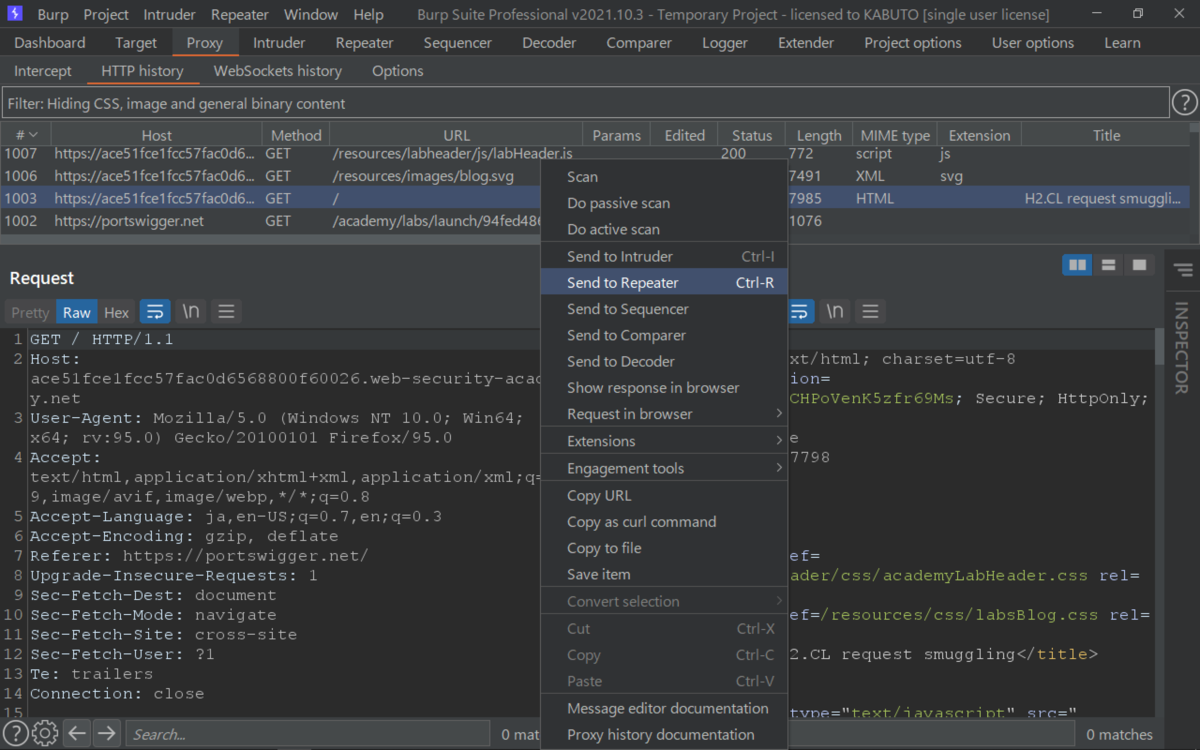Open the Extender tab
1200x750 pixels.
coord(806,43)
